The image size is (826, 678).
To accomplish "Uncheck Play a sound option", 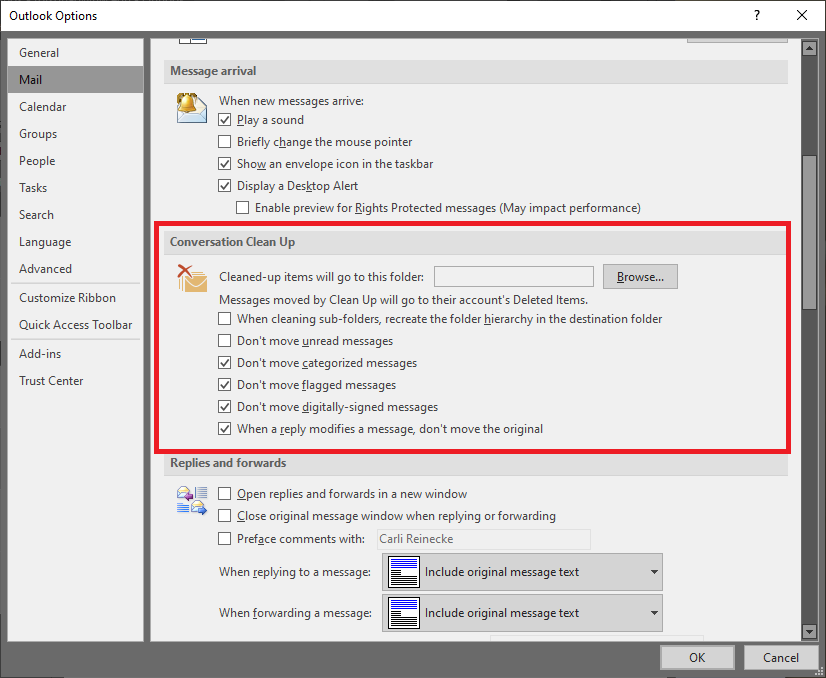I will (x=225, y=120).
